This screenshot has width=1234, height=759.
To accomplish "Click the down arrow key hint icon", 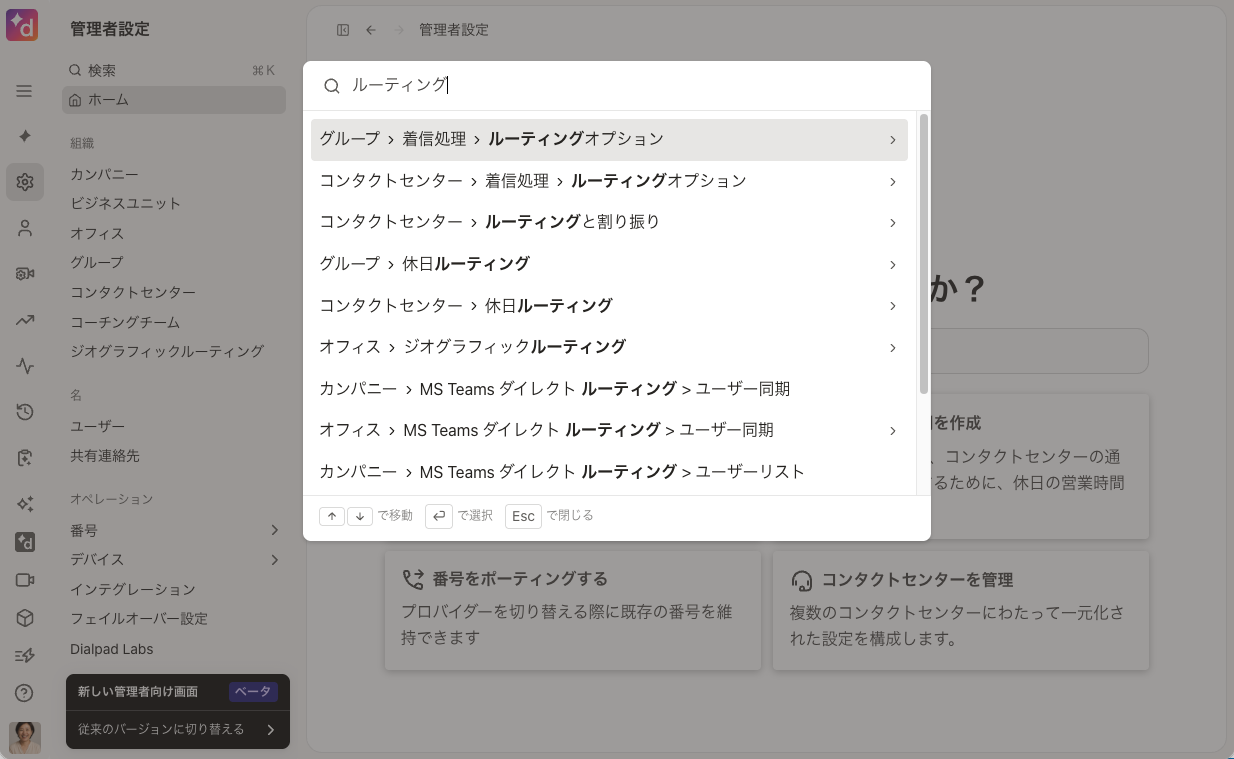I will click(360, 516).
